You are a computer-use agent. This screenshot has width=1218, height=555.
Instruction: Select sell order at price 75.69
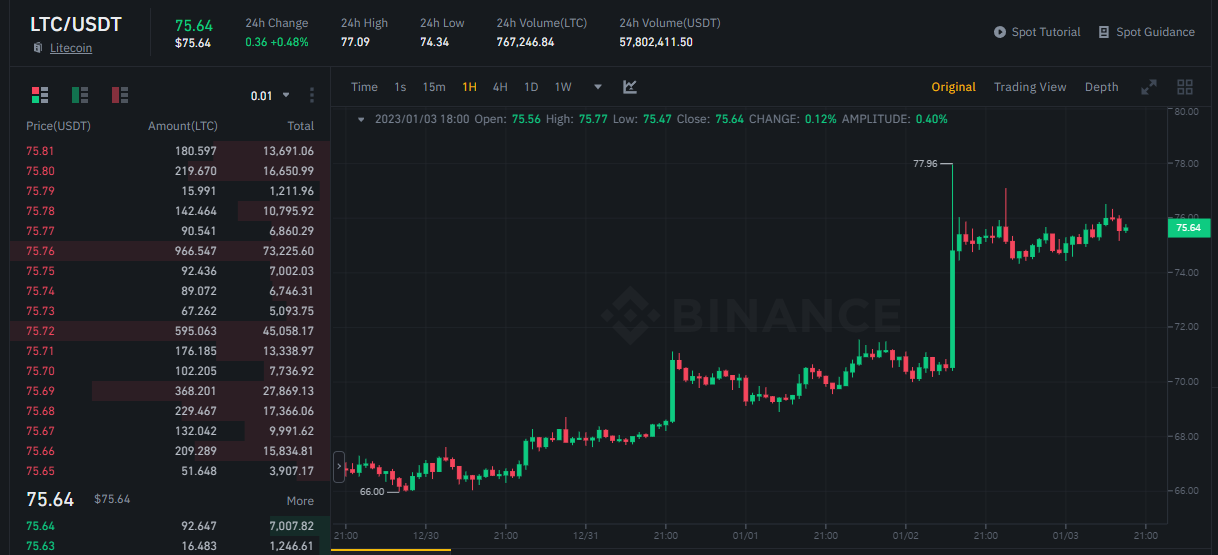click(170, 391)
